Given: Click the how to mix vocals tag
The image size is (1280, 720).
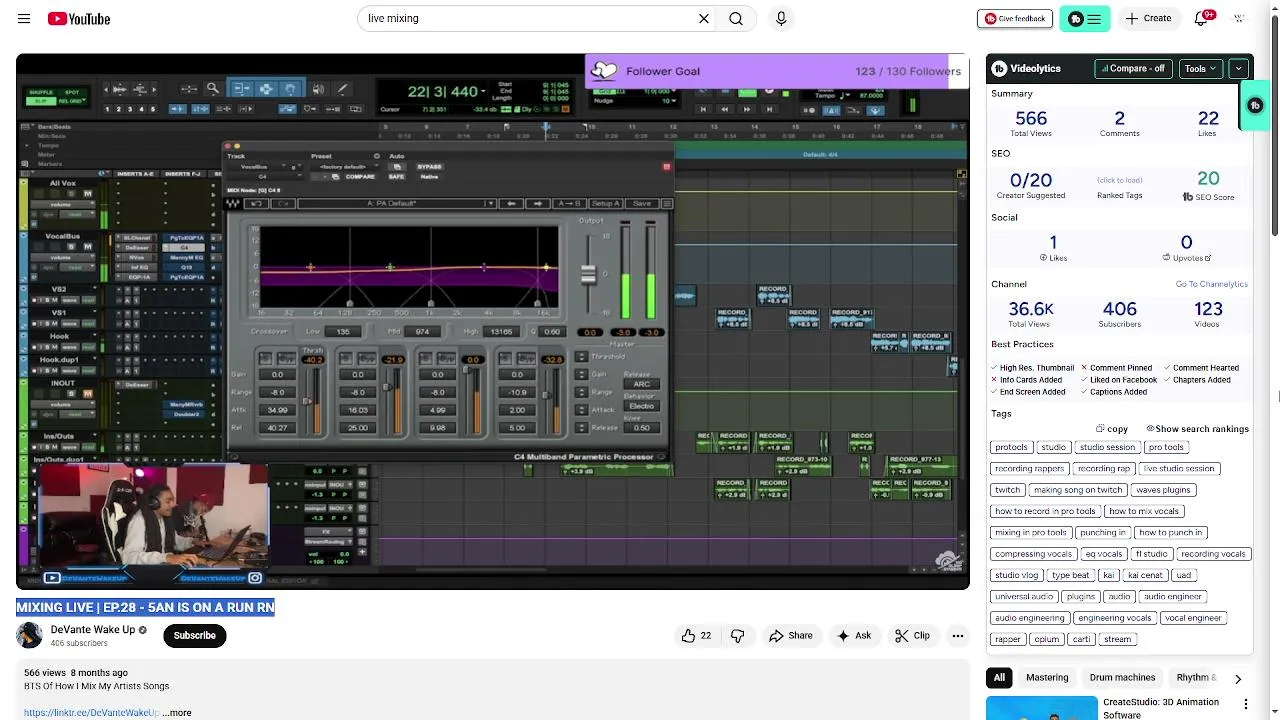Looking at the screenshot, I should pos(1144,511).
